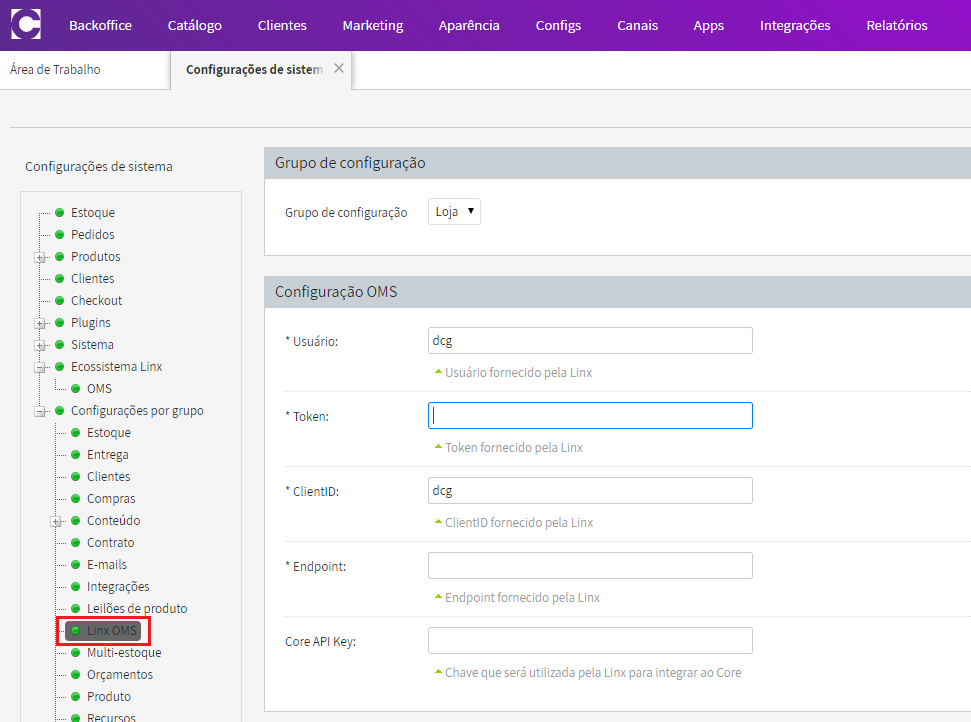The width and height of the screenshot is (971, 722).
Task: Click the green status dot beside Multi-estoque
Action: pos(76,653)
